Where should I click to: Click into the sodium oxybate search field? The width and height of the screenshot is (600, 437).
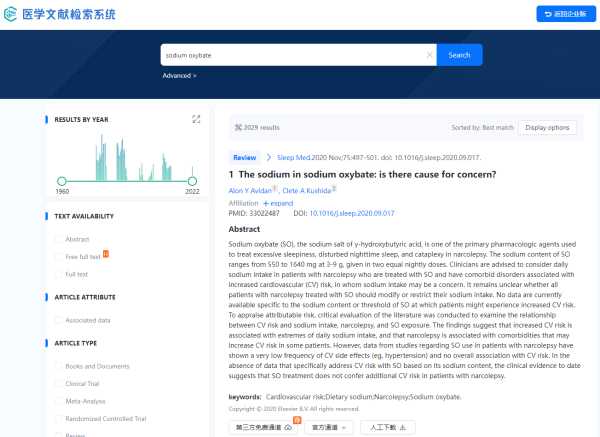click(x=293, y=55)
